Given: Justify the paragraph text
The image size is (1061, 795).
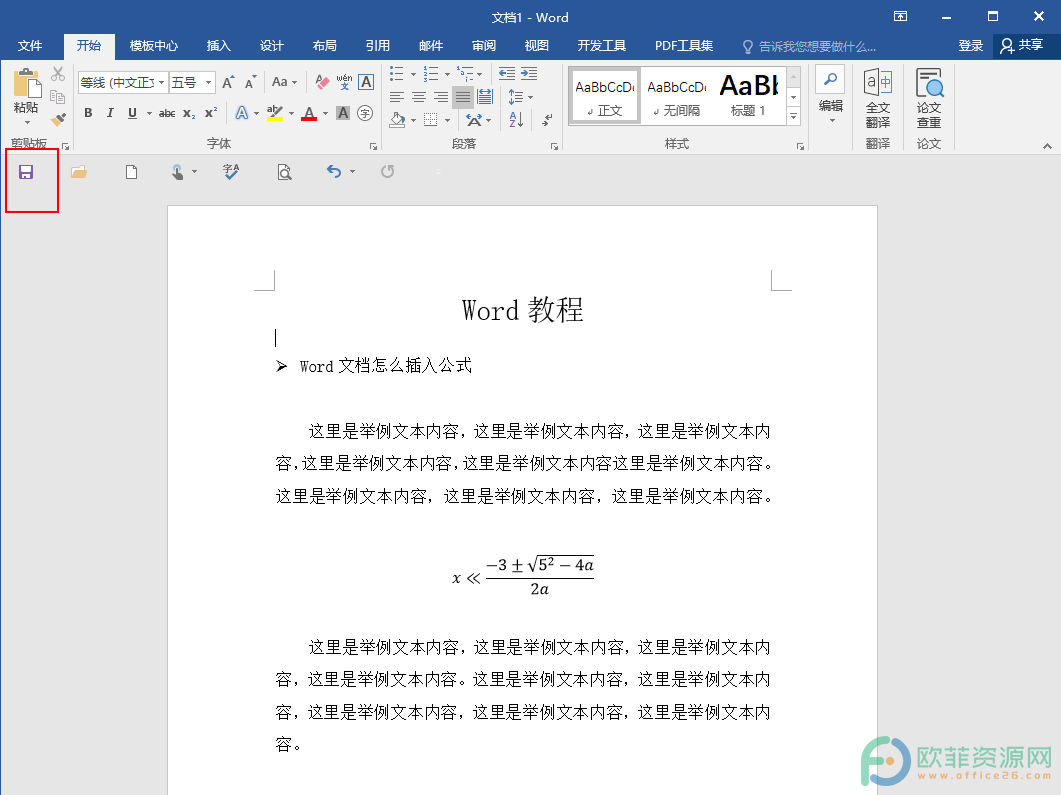Looking at the screenshot, I should point(463,97).
